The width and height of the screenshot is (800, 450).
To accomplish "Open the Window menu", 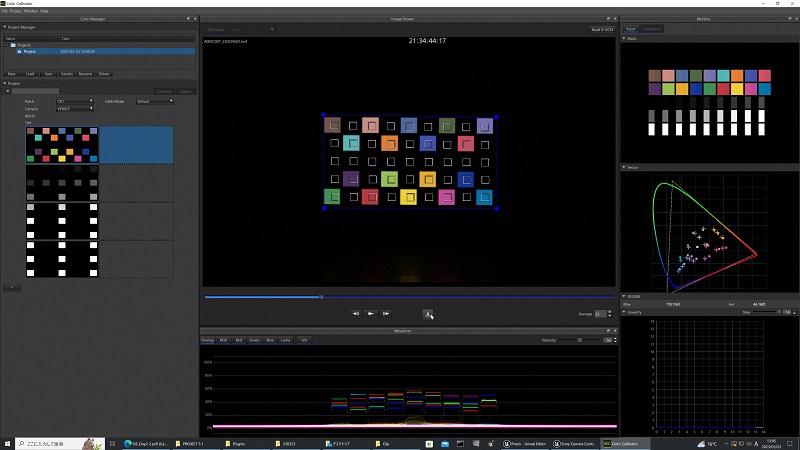I will tap(30, 10).
